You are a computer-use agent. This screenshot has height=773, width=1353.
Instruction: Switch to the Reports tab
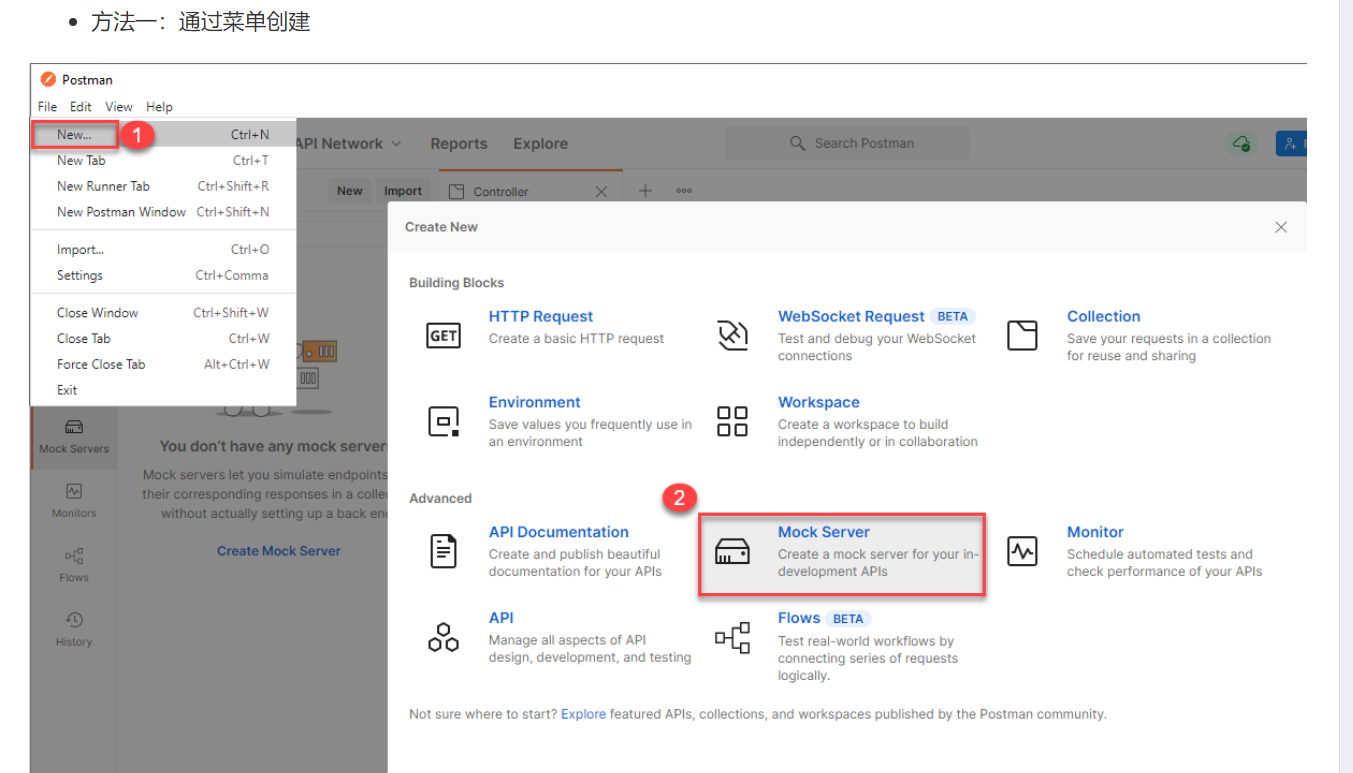coord(459,144)
